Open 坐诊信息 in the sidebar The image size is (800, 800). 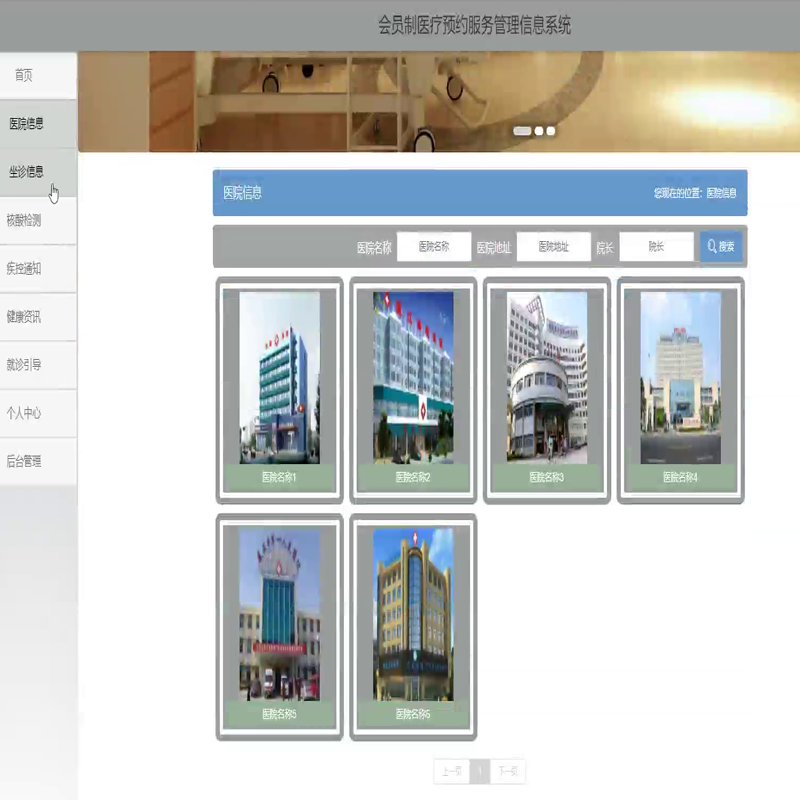coord(38,172)
